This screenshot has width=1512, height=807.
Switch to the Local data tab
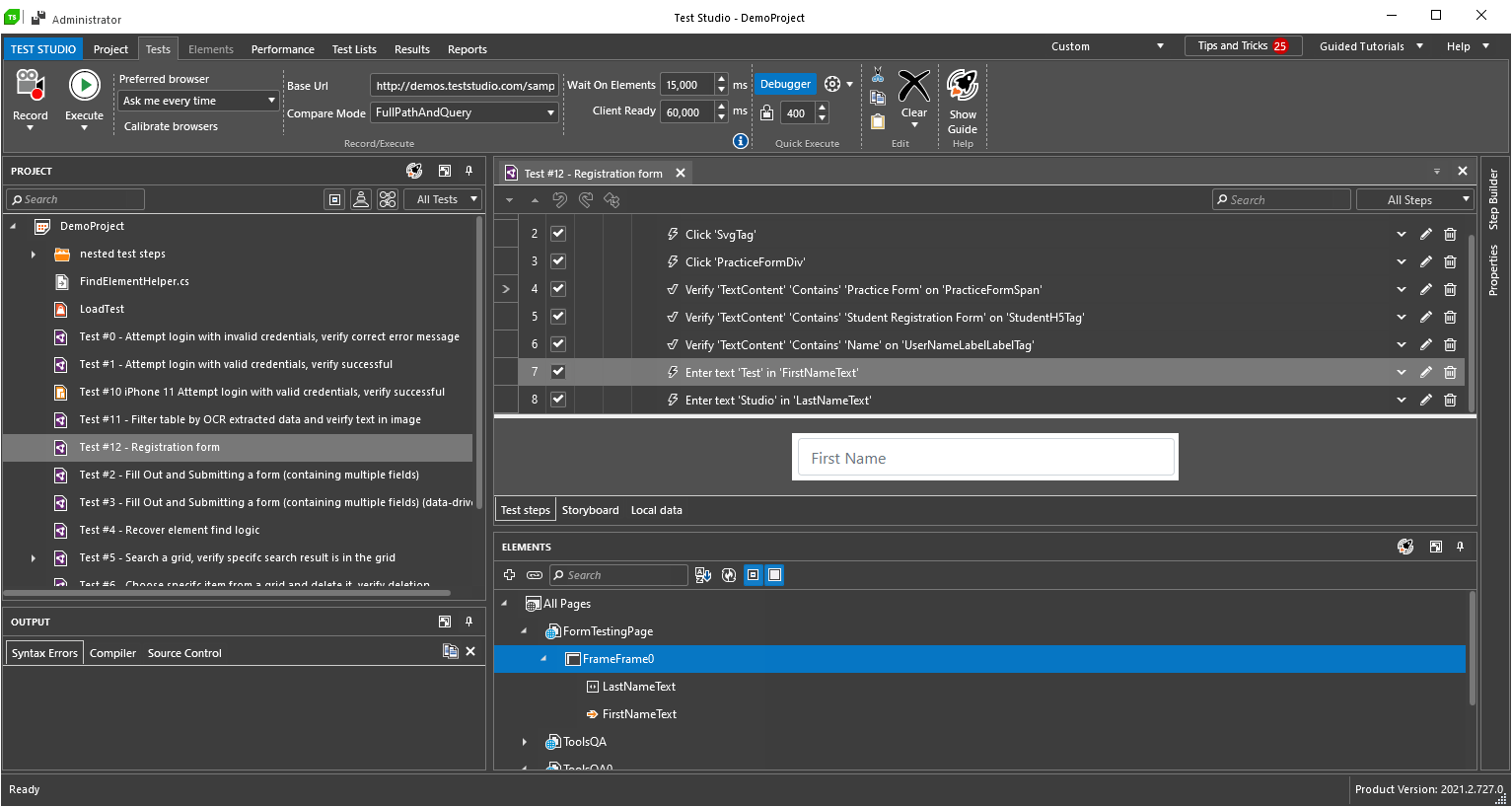(x=657, y=510)
